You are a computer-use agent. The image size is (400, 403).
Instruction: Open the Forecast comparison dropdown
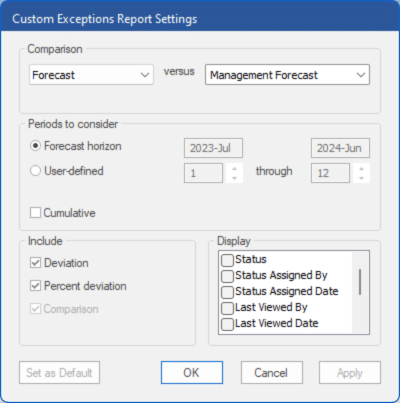click(91, 75)
